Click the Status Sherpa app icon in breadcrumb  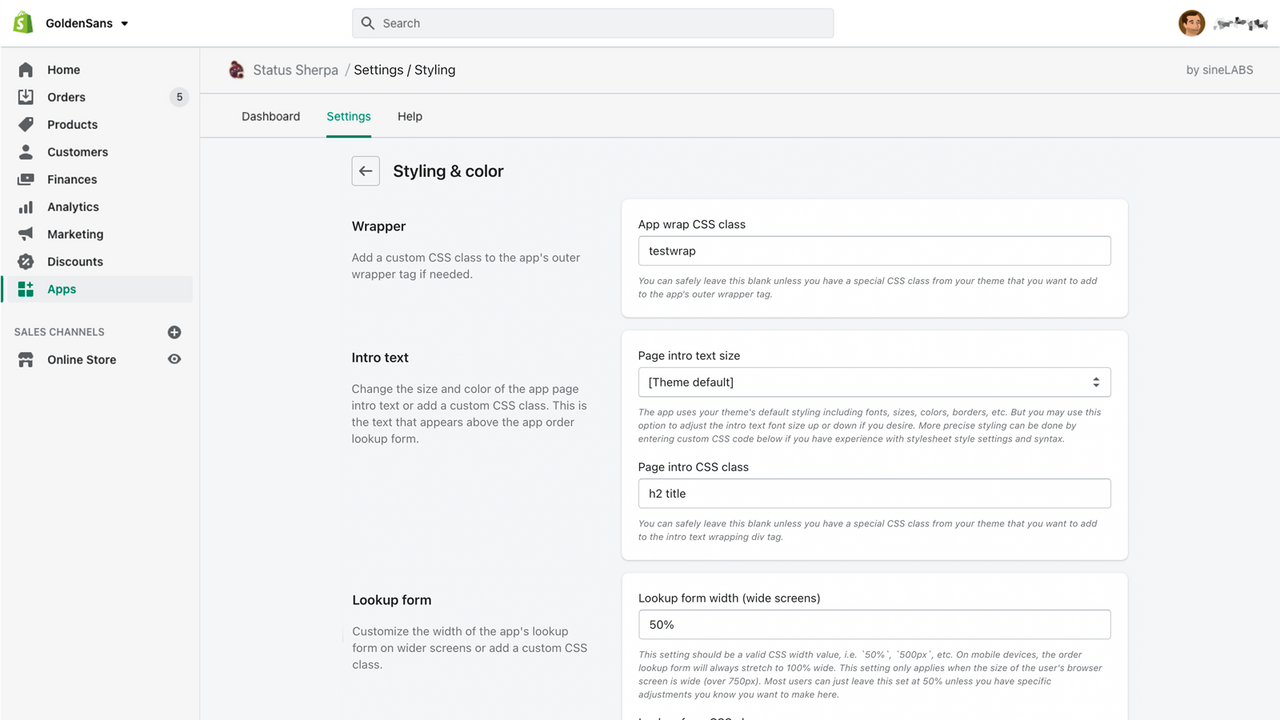click(x=237, y=70)
